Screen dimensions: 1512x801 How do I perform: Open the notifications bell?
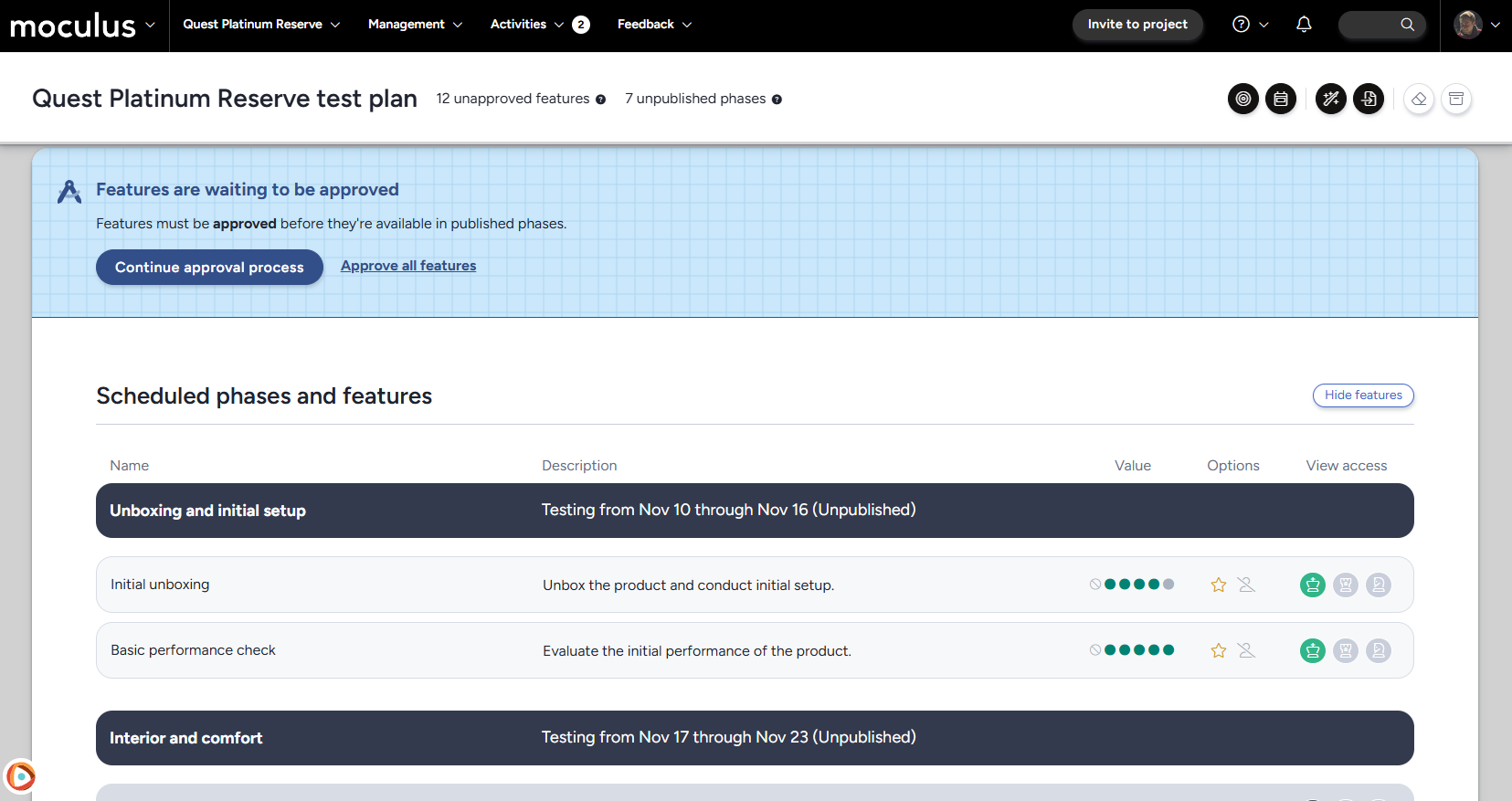1304,25
